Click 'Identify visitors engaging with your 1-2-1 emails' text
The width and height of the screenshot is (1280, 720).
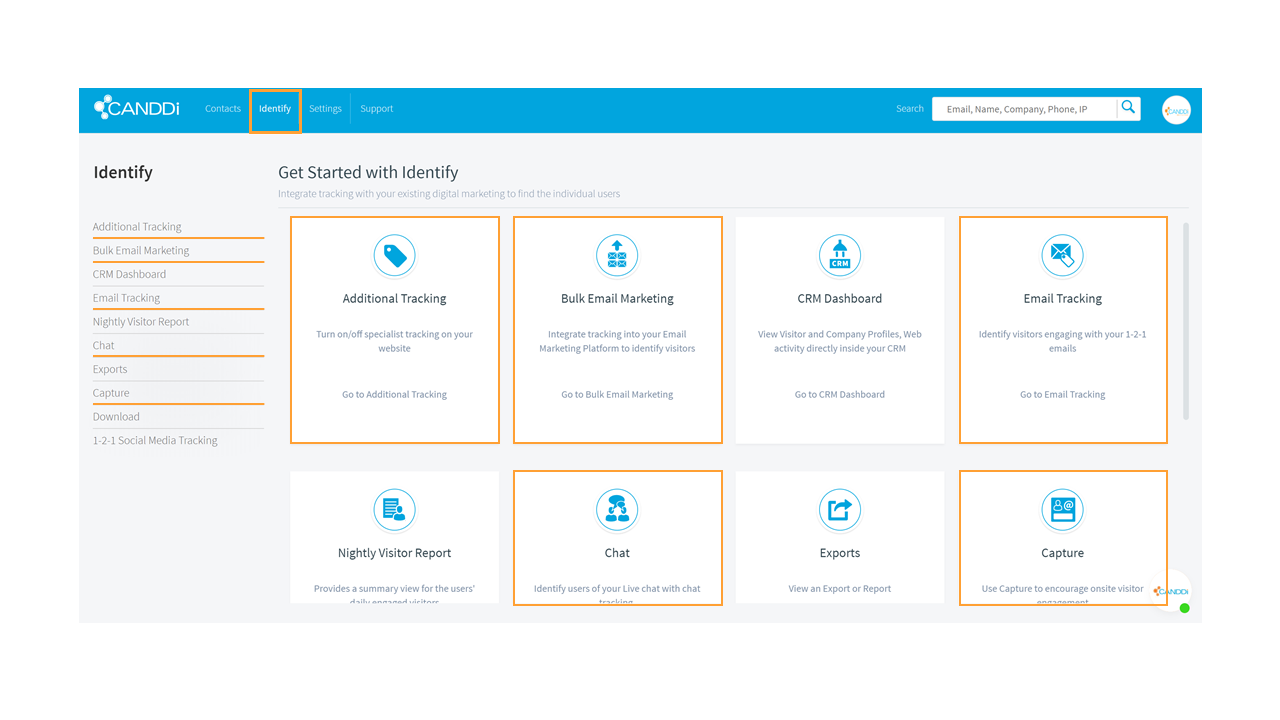(x=1062, y=342)
